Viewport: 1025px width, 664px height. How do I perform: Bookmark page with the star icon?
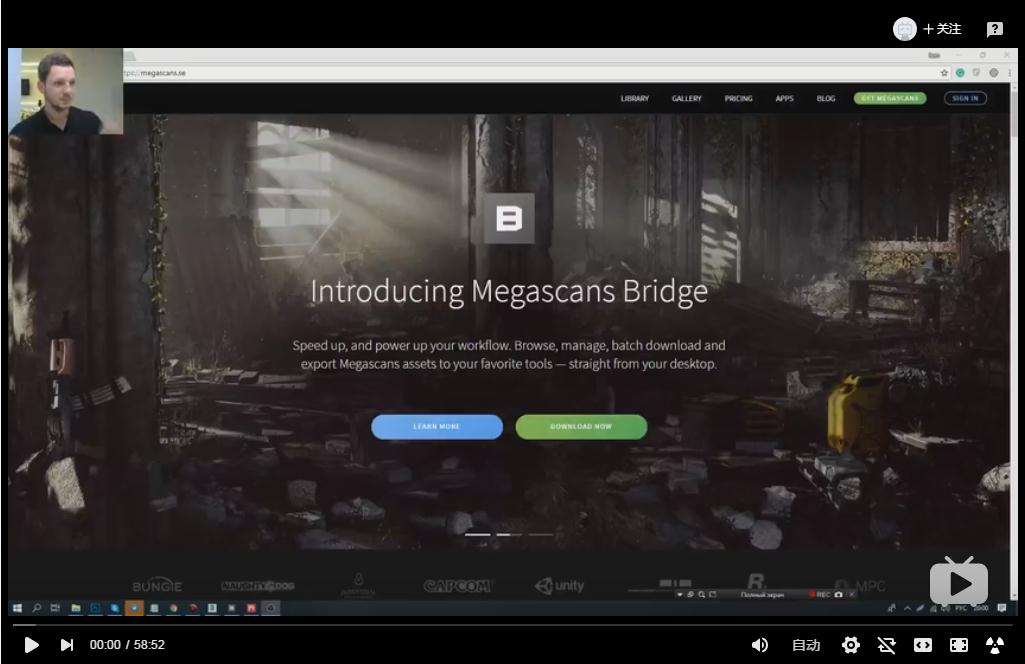[x=944, y=73]
